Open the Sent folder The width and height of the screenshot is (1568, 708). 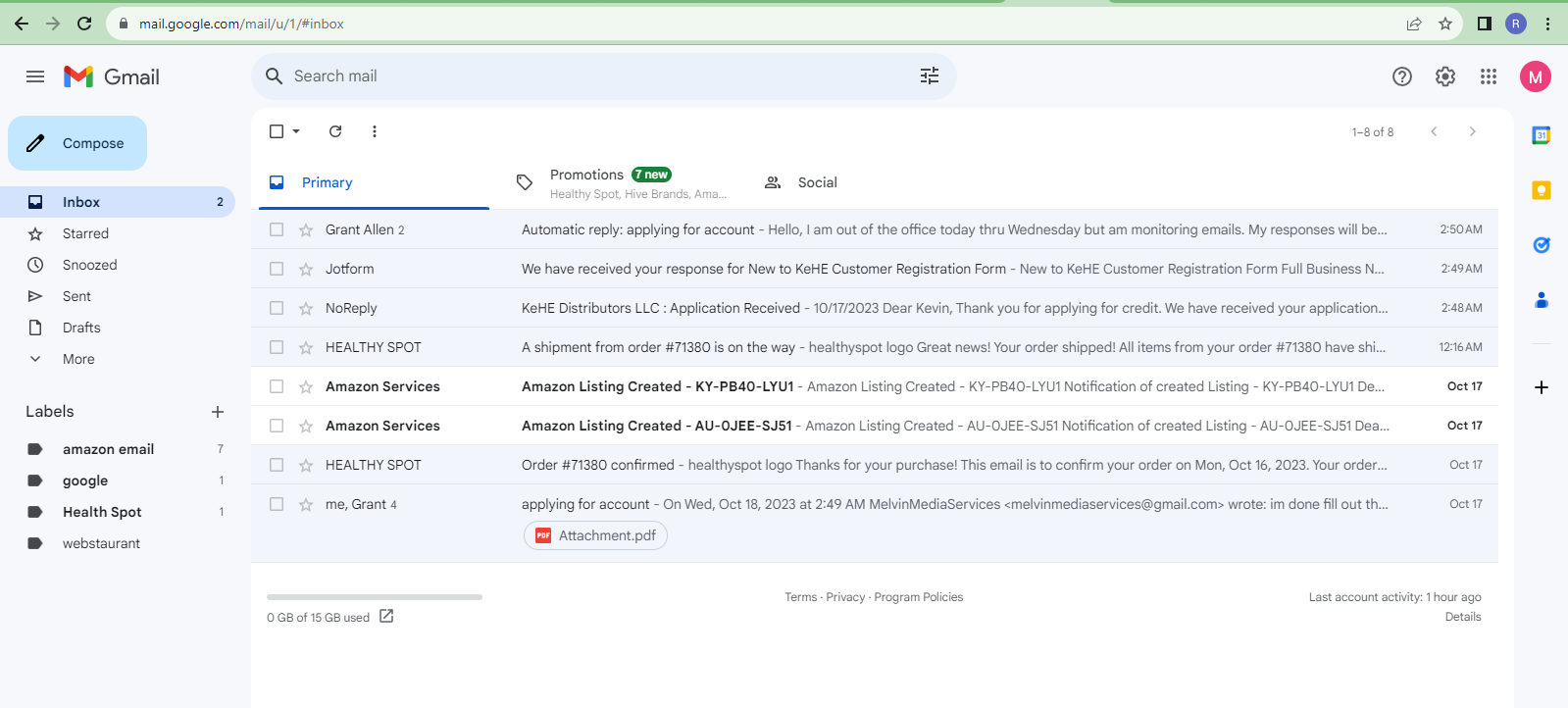coord(118,296)
